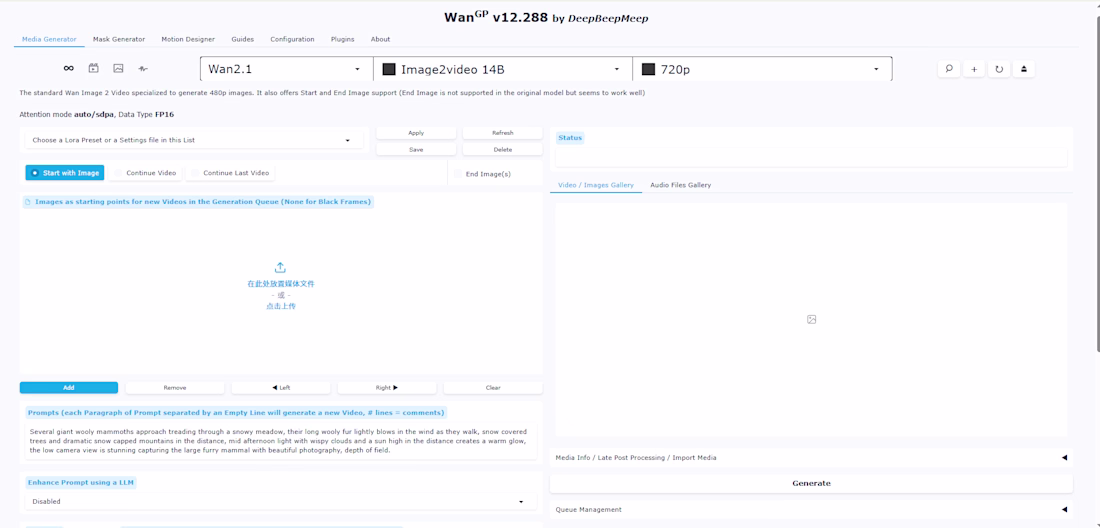Click the blue Add image button
This screenshot has height=528, width=1100.
(x=69, y=388)
